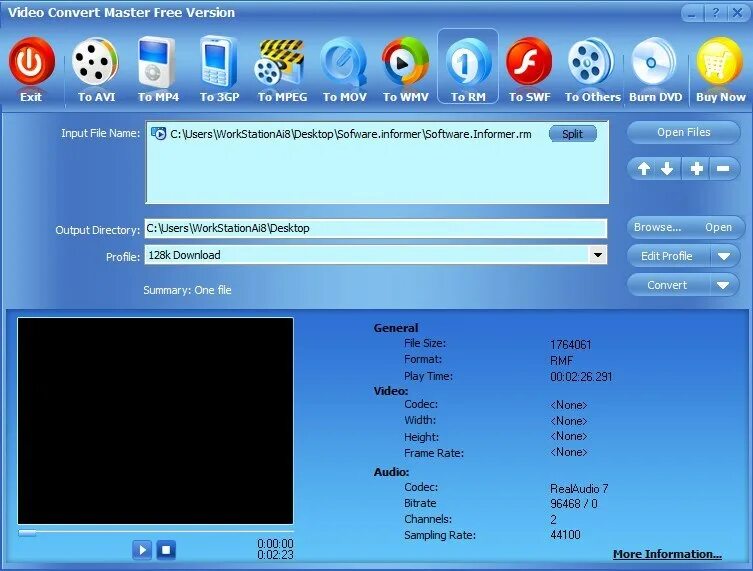This screenshot has height=571, width=753.
Task: Click the play time value 00:02:26.291
Action: click(581, 377)
